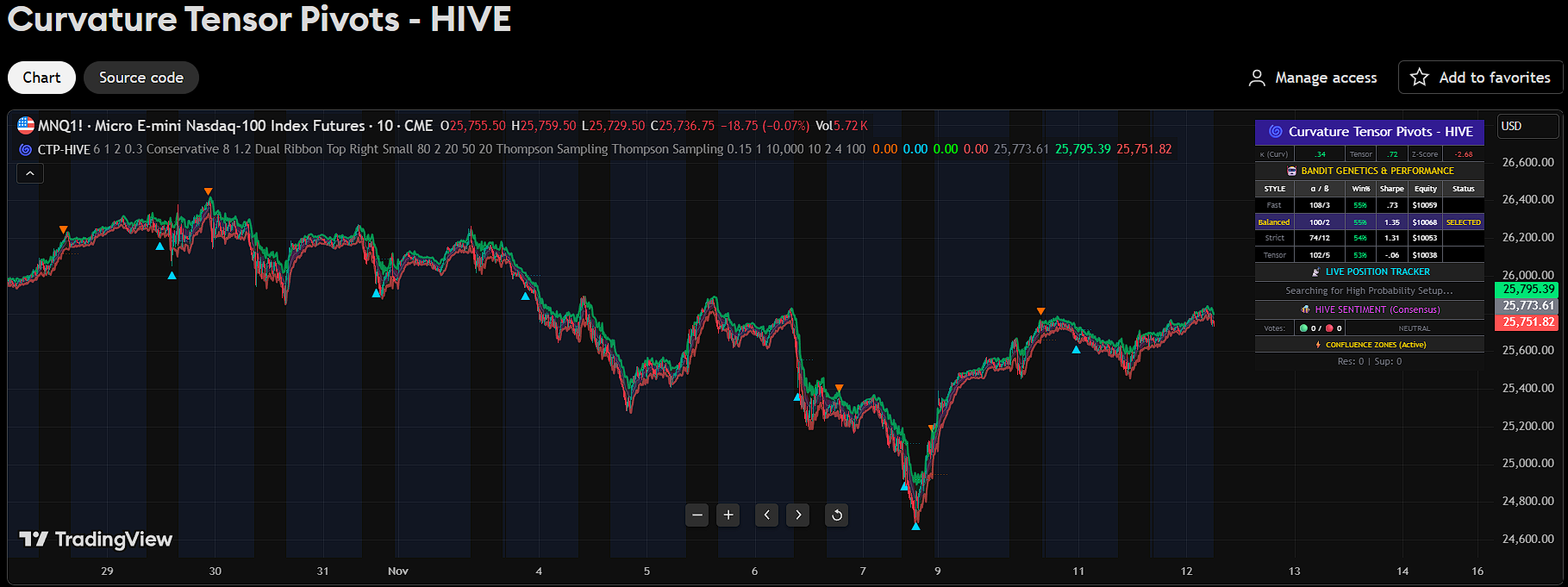Click the Z-Score value -2.68

coord(1464,154)
